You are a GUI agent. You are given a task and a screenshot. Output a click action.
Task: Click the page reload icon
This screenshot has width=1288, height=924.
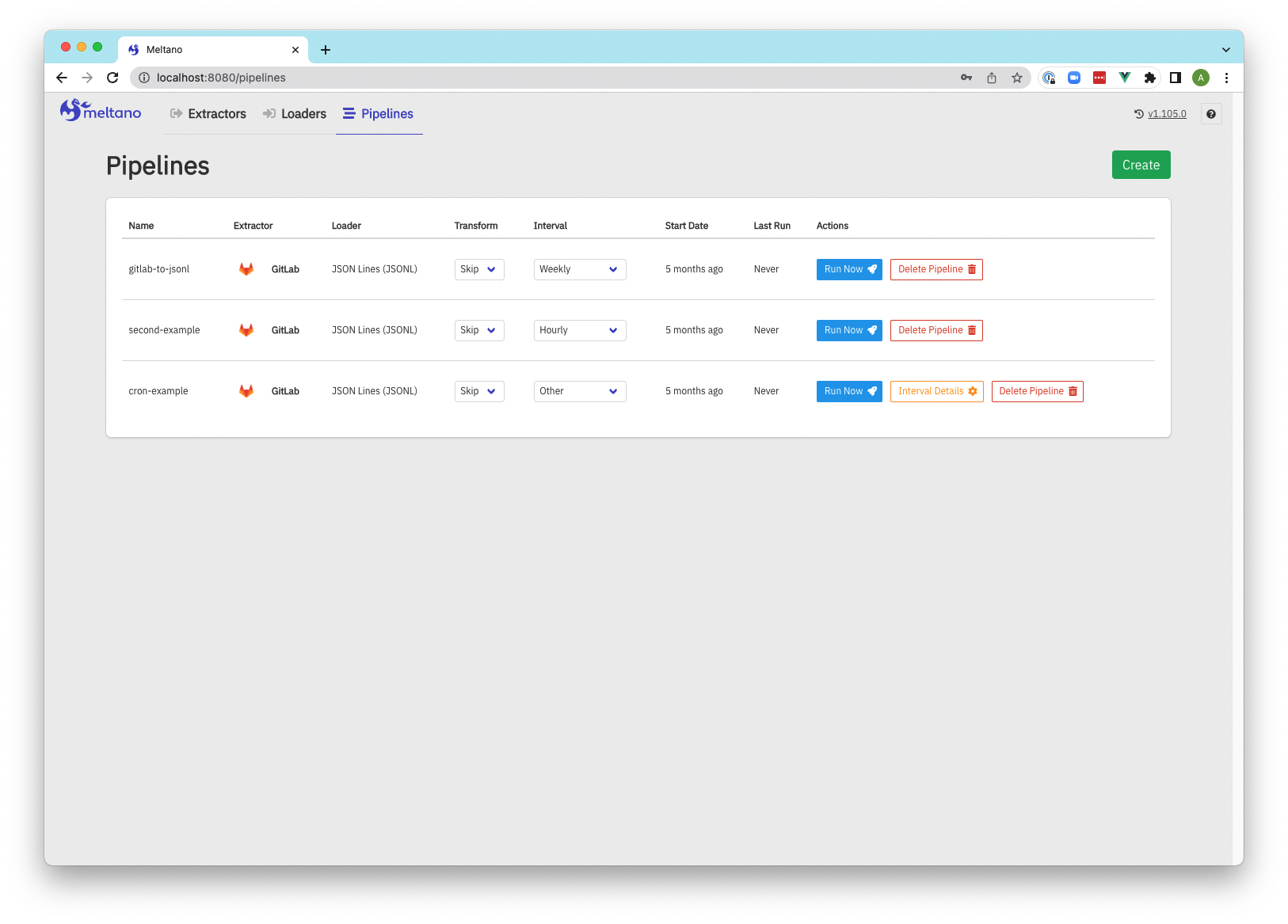pos(112,78)
